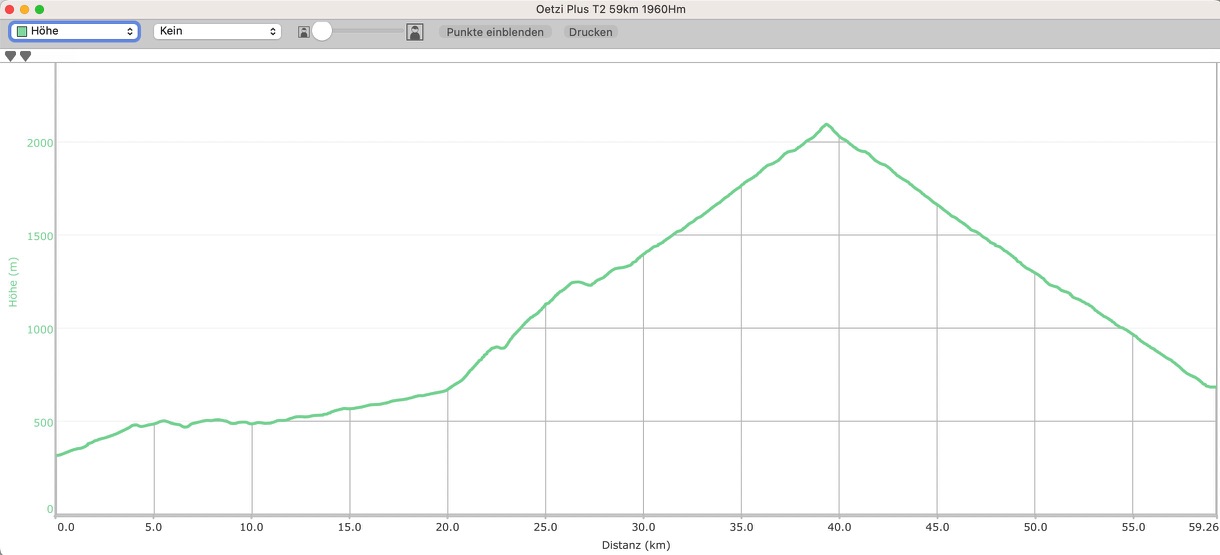Click the 2000 elevation axis label
This screenshot has height=555, width=1220.
point(40,143)
